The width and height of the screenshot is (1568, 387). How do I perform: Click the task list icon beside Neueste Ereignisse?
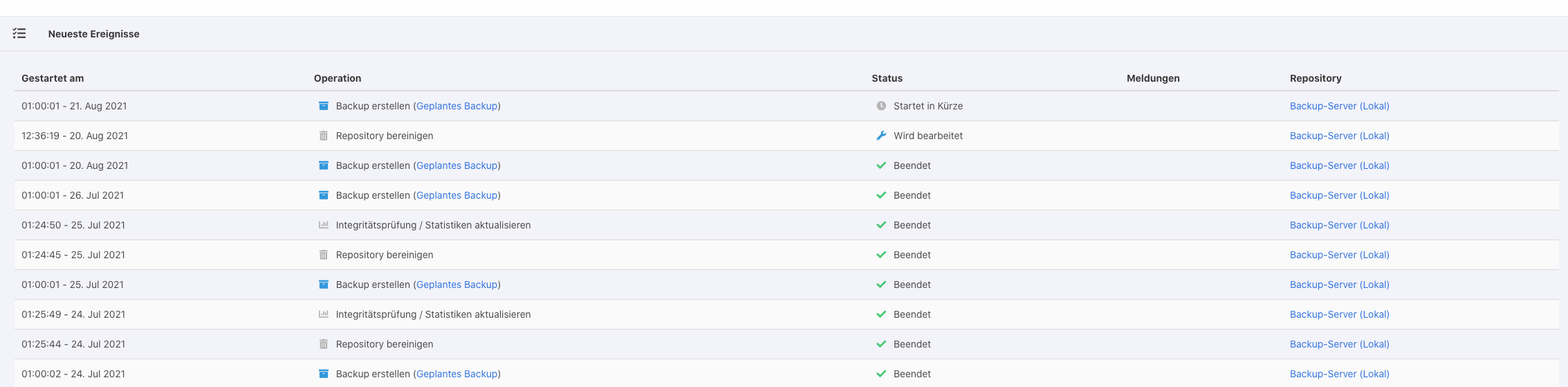click(19, 33)
